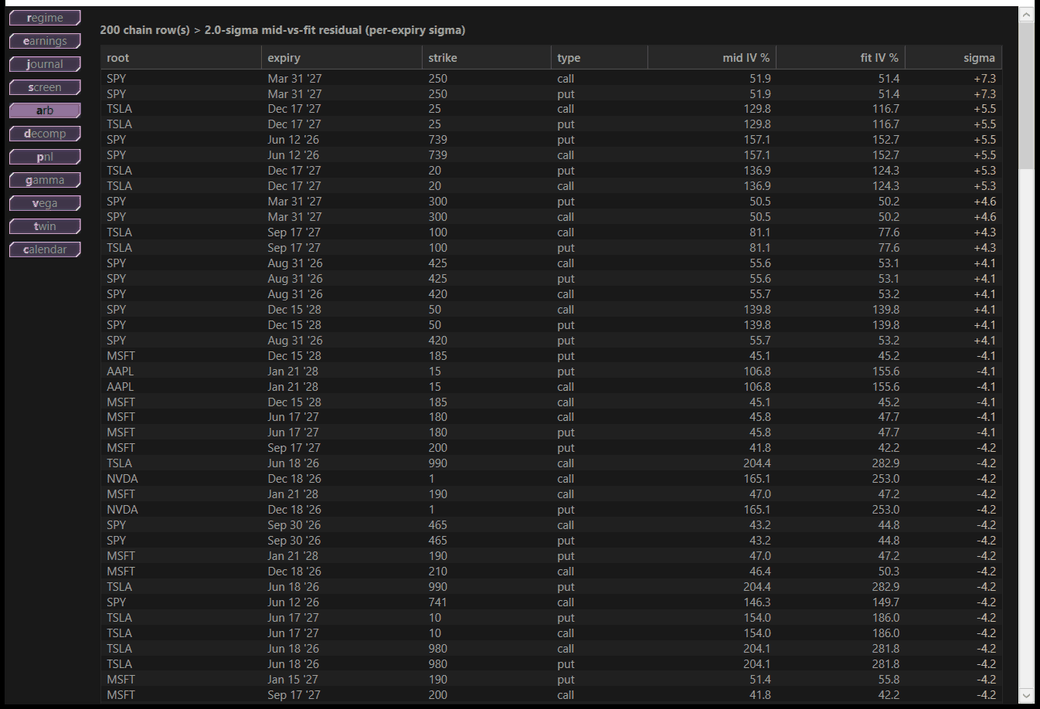Open the regime sidebar tab
Image resolution: width=1040 pixels, height=709 pixels.
coord(45,18)
